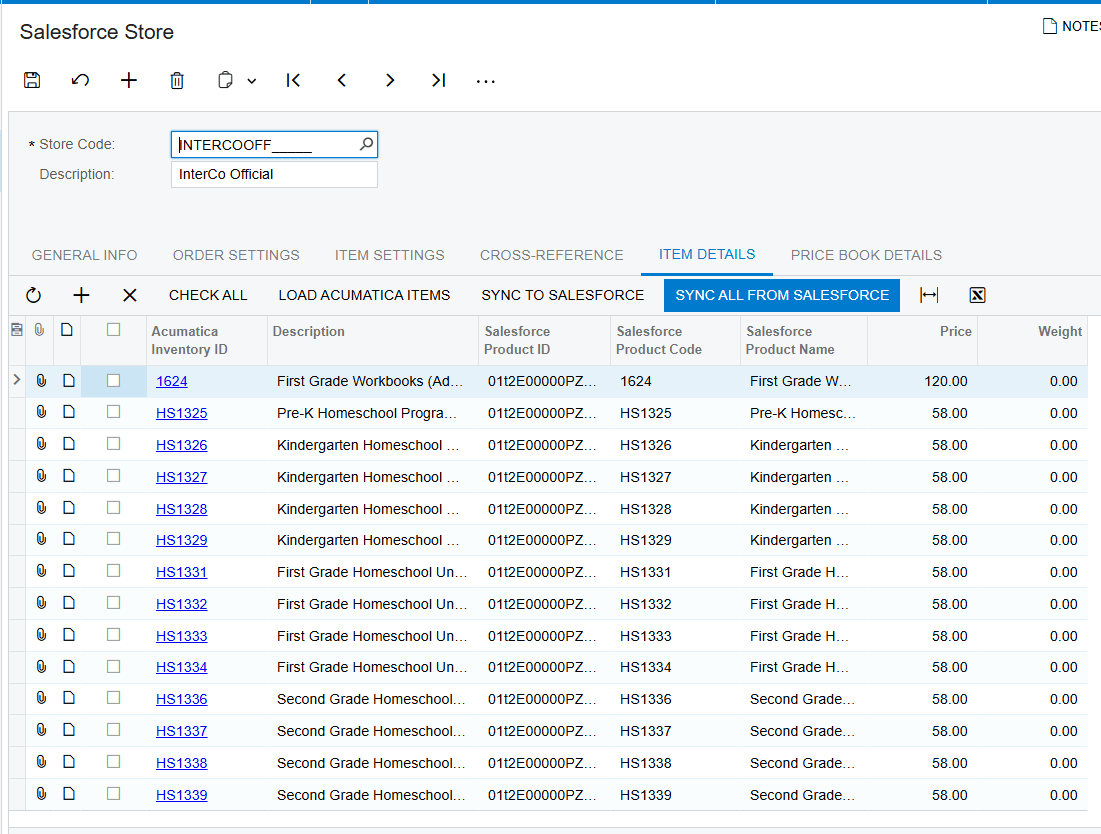The height and width of the screenshot is (834, 1101).
Task: Click the grid row-selector header icon
Action: pyautogui.click(x=17, y=329)
